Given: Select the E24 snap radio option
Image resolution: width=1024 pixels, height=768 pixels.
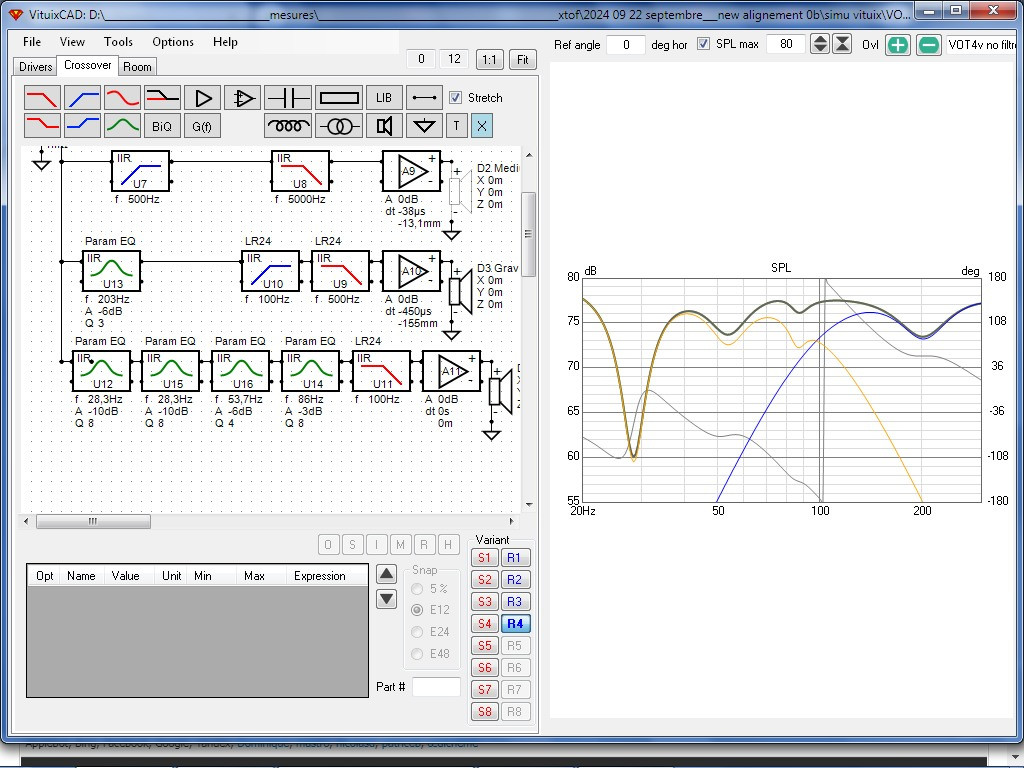Looking at the screenshot, I should tap(417, 632).
